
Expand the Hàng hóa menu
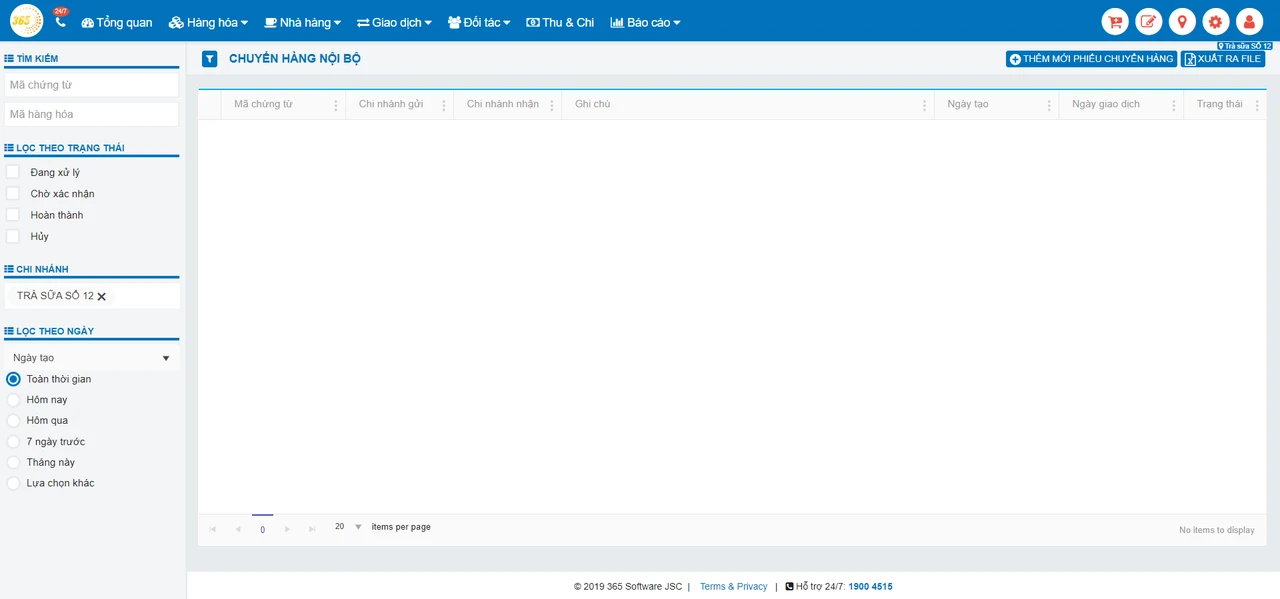pos(208,22)
